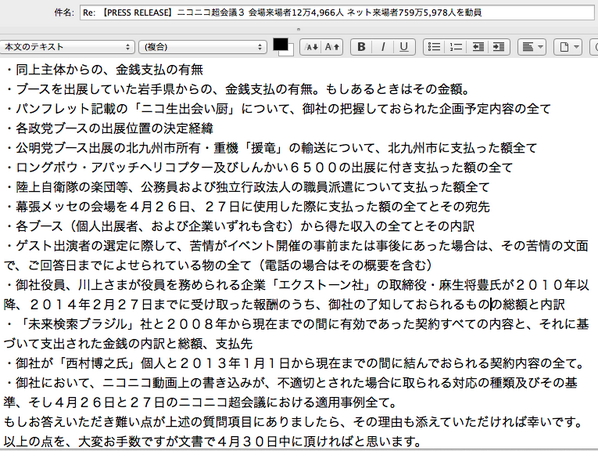Decrease the font size
598x451 pixels.
pos(312,47)
